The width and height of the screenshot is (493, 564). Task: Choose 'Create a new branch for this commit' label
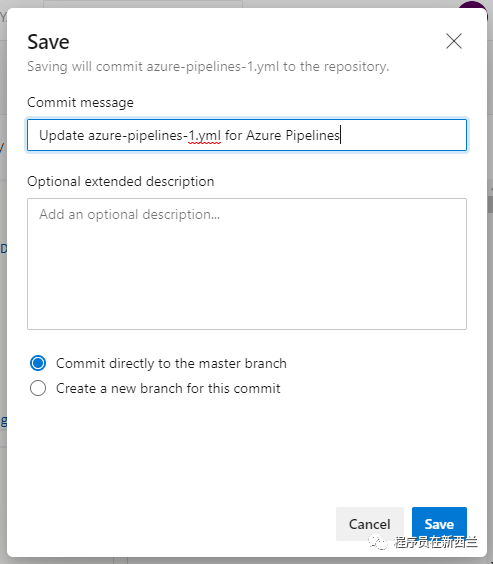(x=168, y=388)
